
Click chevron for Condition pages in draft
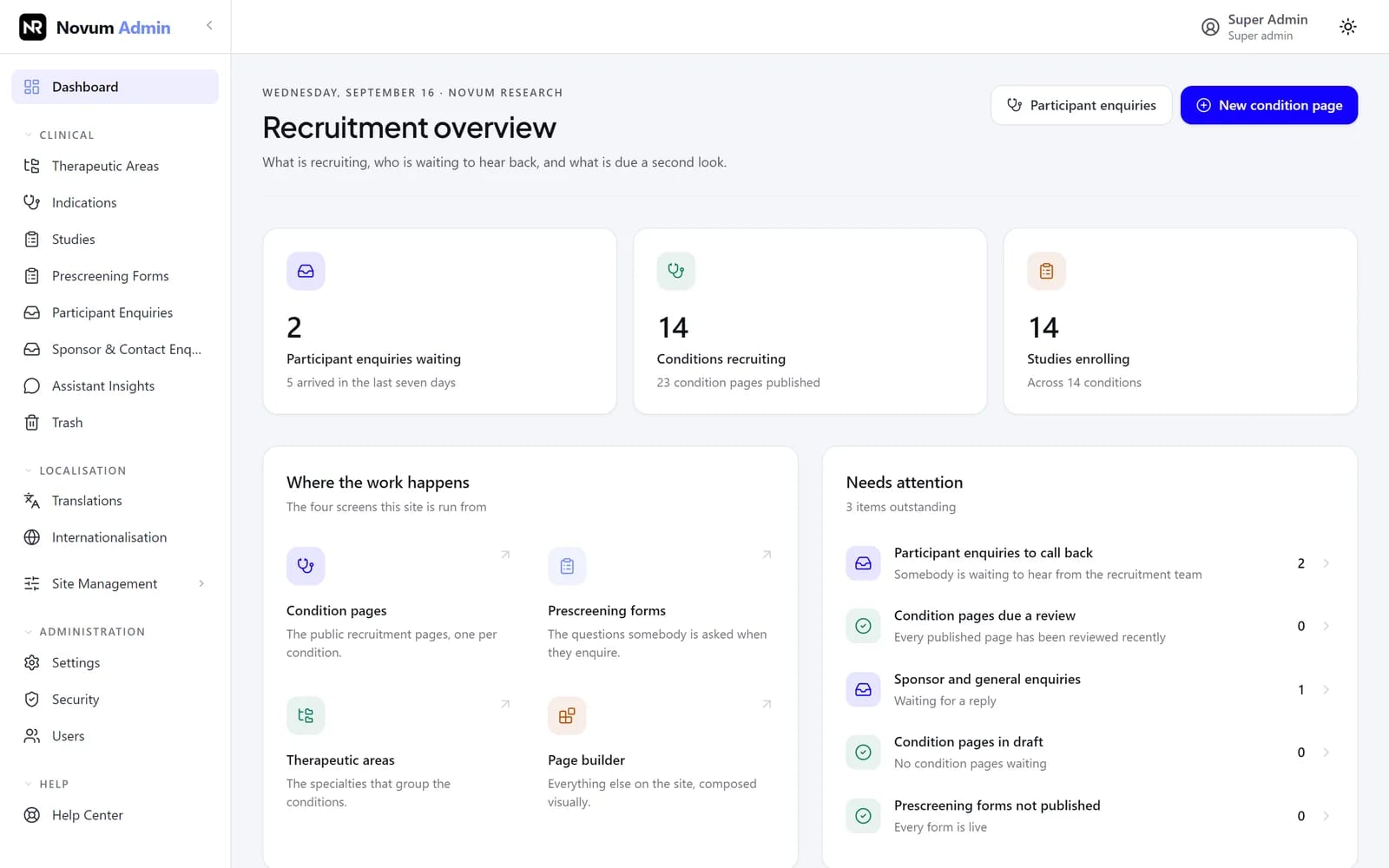tap(1326, 753)
